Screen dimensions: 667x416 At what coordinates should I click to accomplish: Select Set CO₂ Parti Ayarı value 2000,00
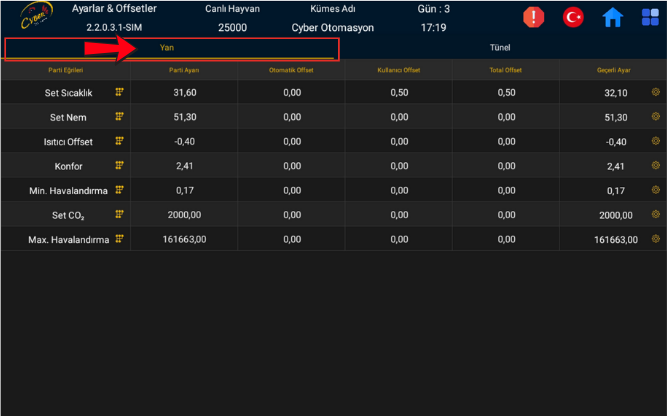(184, 215)
